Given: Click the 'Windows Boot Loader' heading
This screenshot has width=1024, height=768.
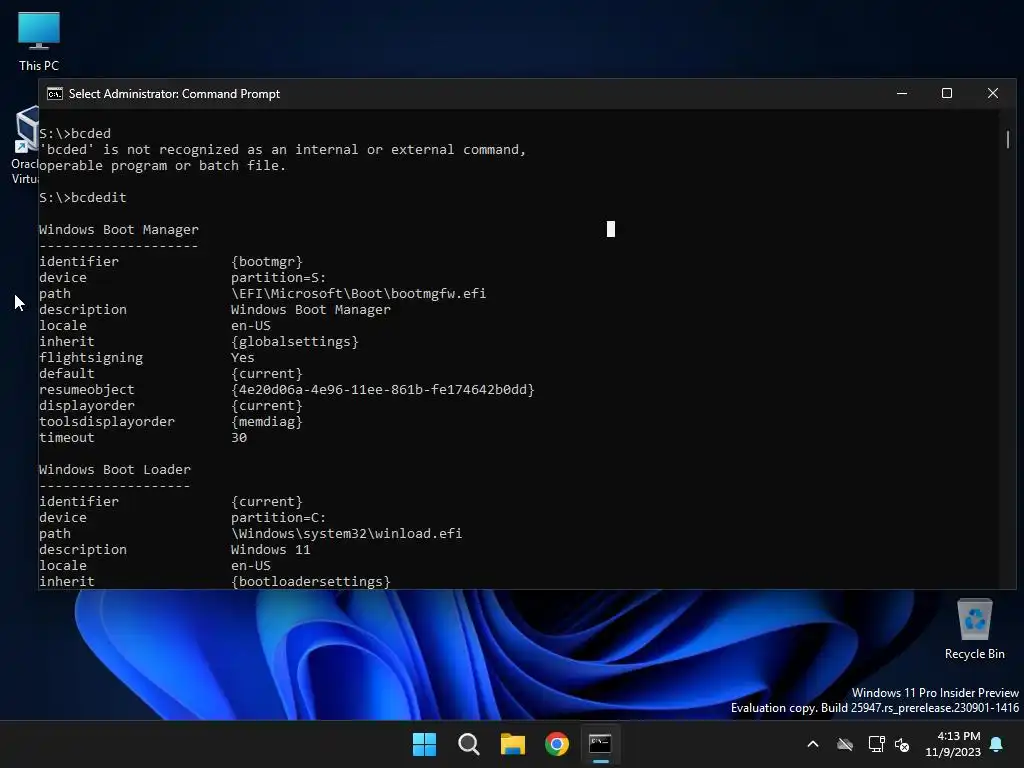Looking at the screenshot, I should pyautogui.click(x=115, y=469).
